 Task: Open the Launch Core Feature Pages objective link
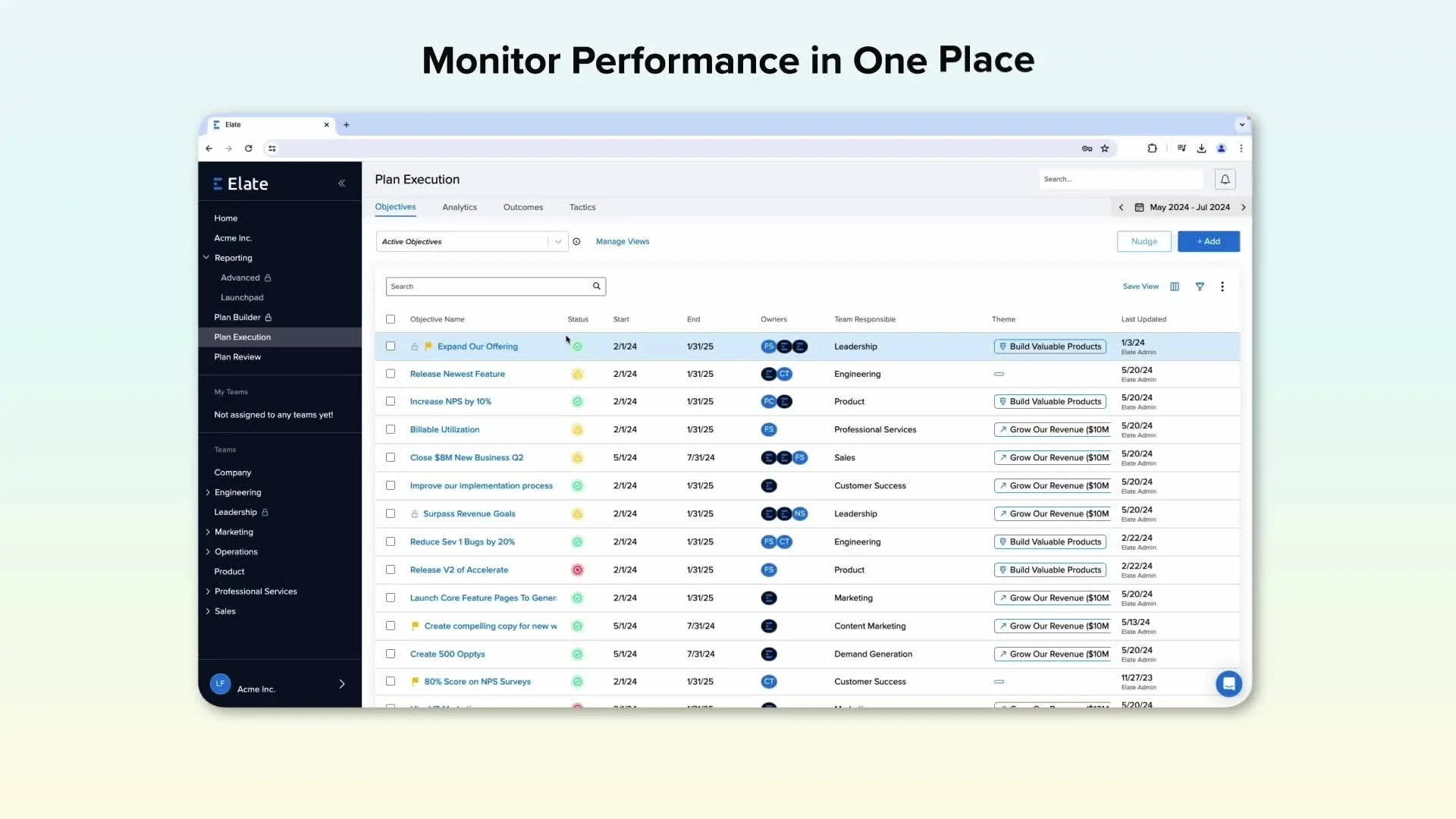click(x=483, y=598)
